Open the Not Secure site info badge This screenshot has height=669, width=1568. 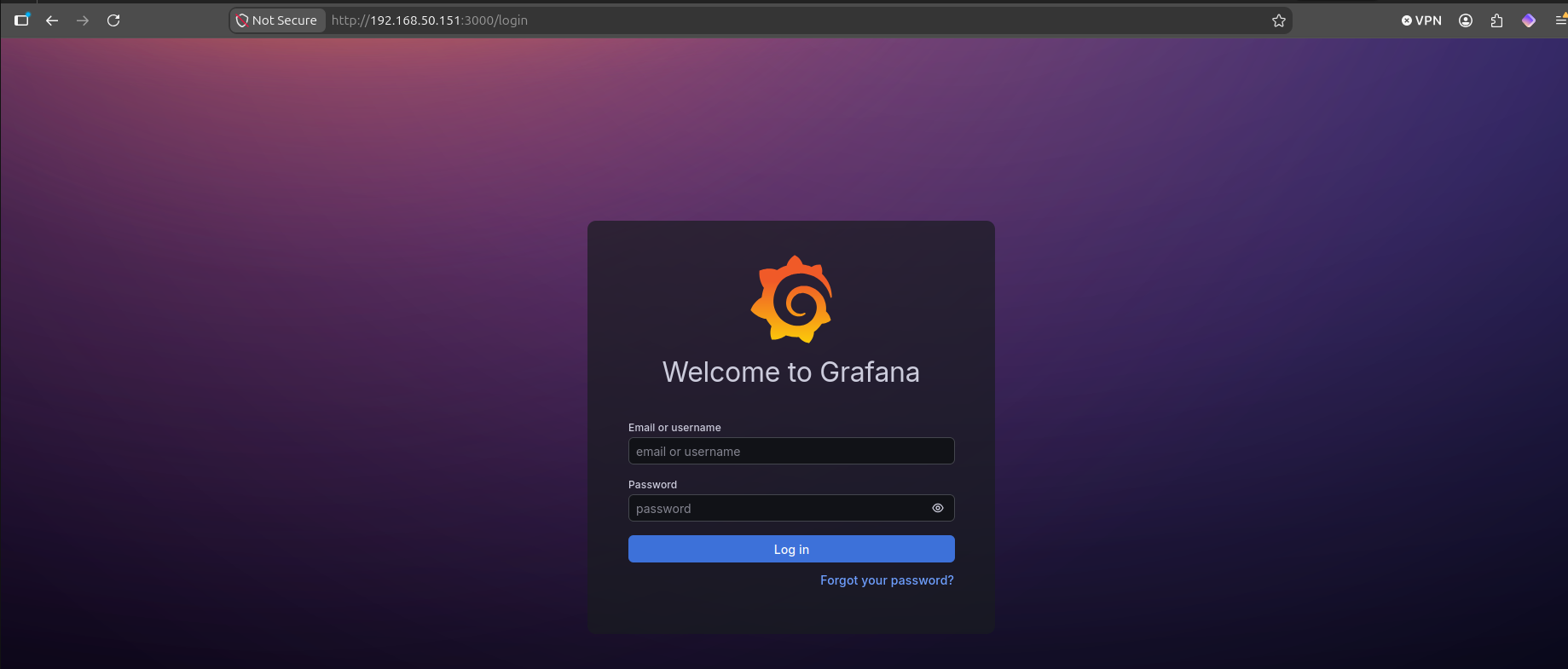277,20
